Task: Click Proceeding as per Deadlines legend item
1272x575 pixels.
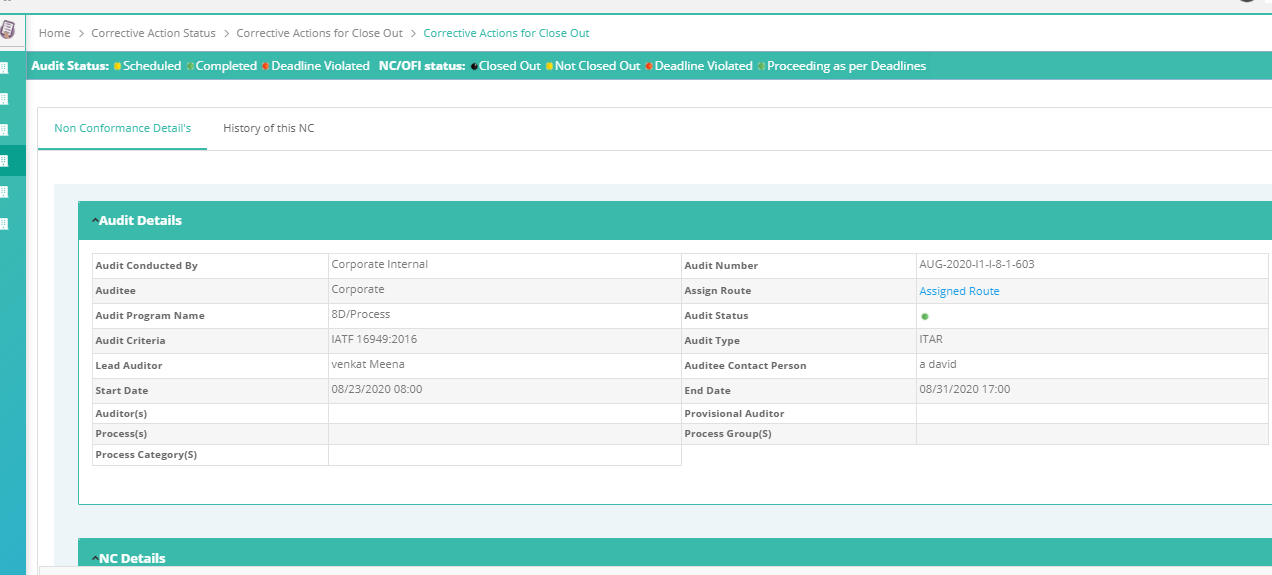Action: coord(842,66)
